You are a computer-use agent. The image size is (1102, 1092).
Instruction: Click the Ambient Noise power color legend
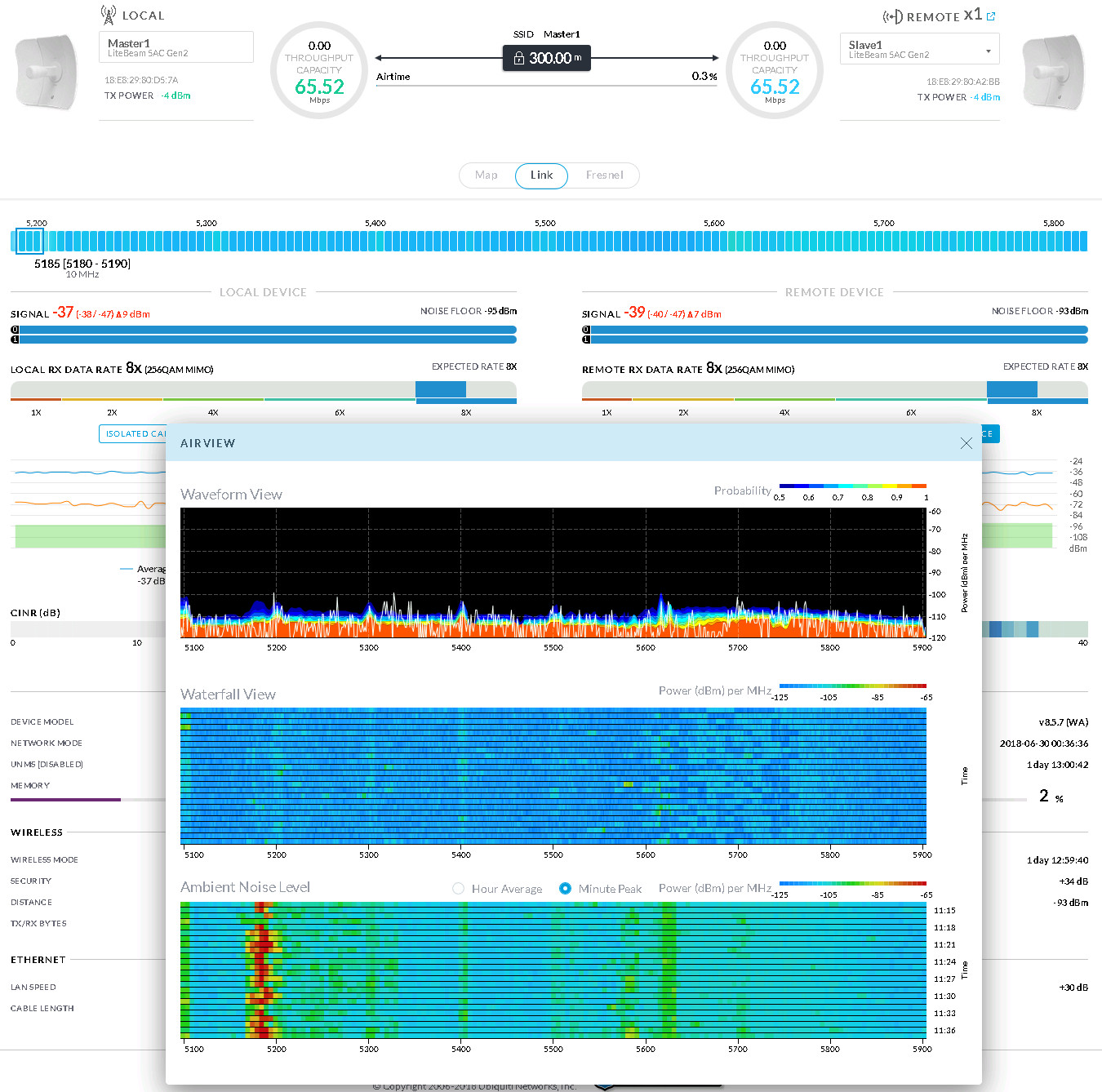tap(853, 883)
